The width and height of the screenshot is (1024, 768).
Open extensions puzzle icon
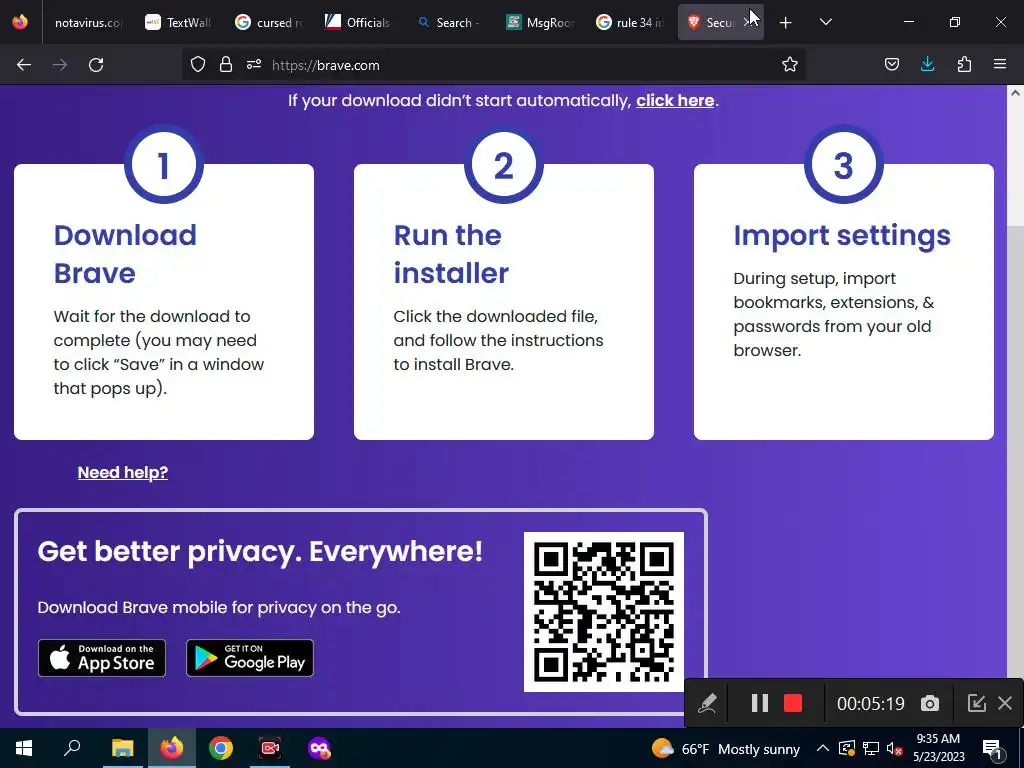click(964, 65)
